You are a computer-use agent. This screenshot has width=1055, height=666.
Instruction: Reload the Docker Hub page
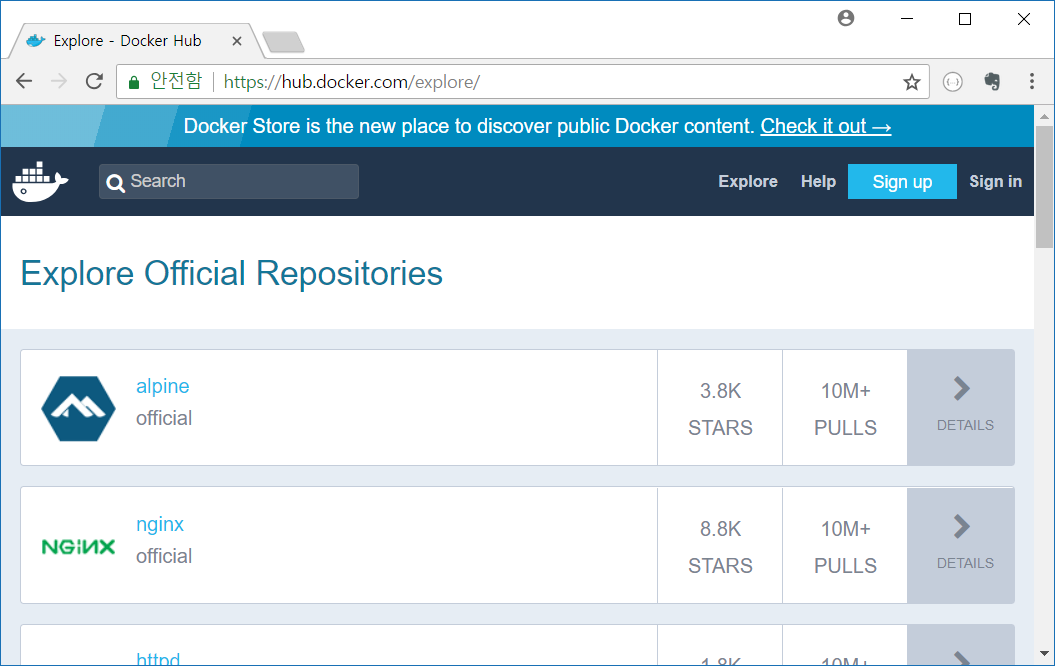[94, 81]
